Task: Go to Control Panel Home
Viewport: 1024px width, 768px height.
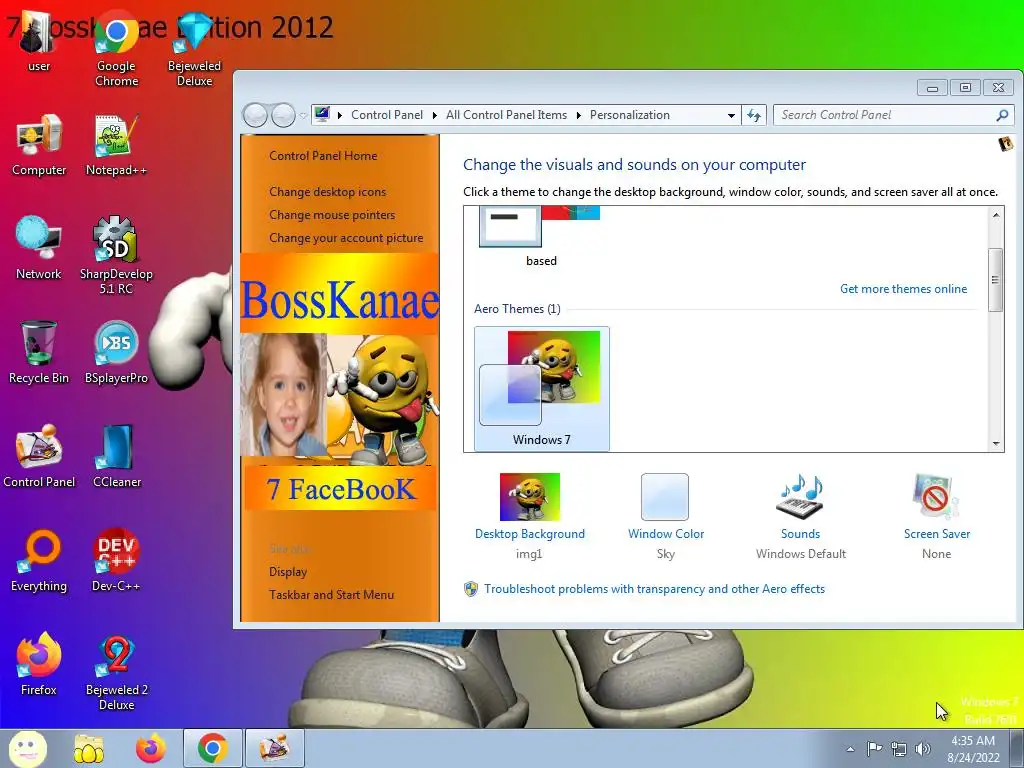Action: 323,155
